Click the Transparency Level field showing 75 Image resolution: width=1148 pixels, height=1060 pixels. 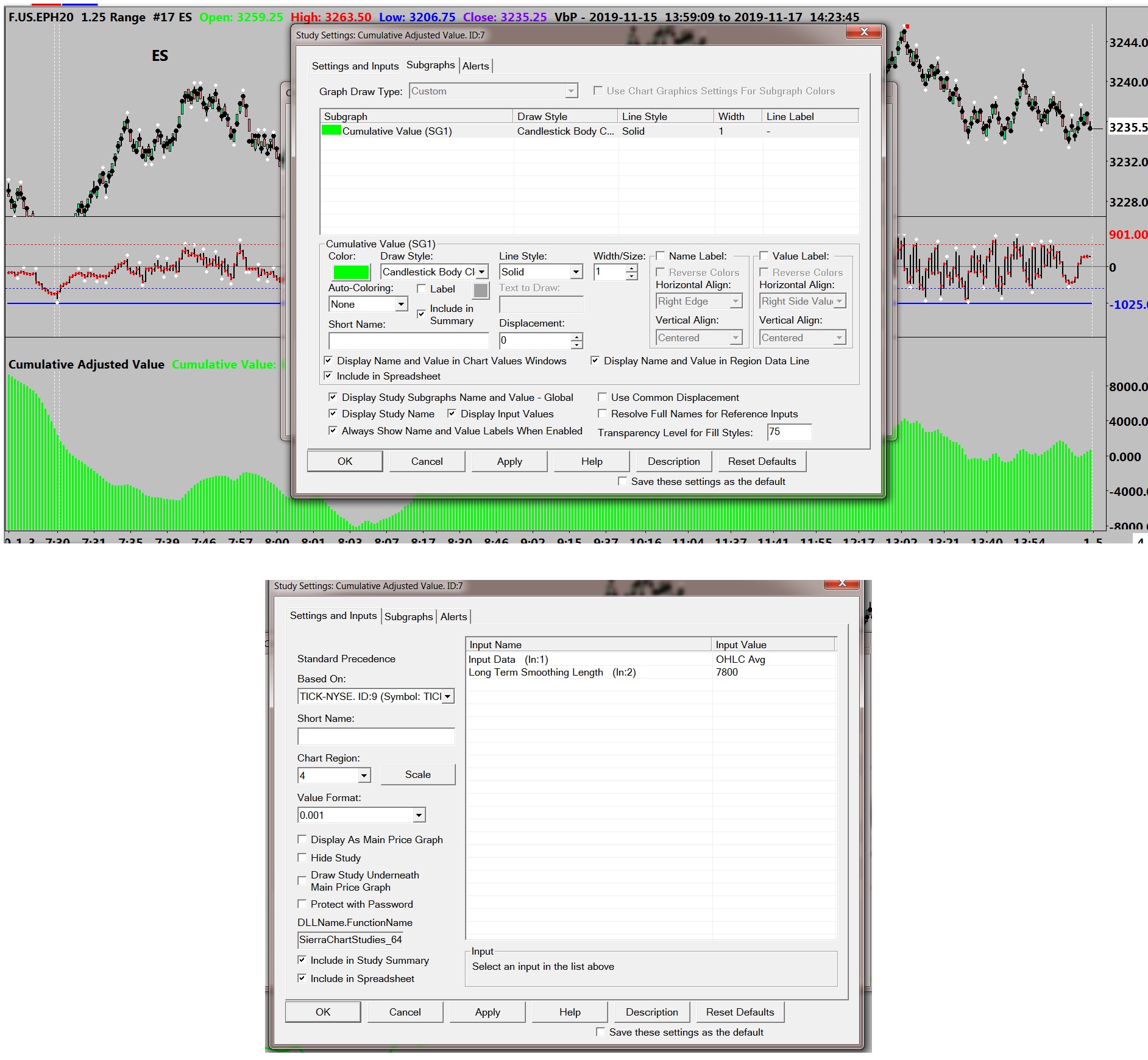789,432
